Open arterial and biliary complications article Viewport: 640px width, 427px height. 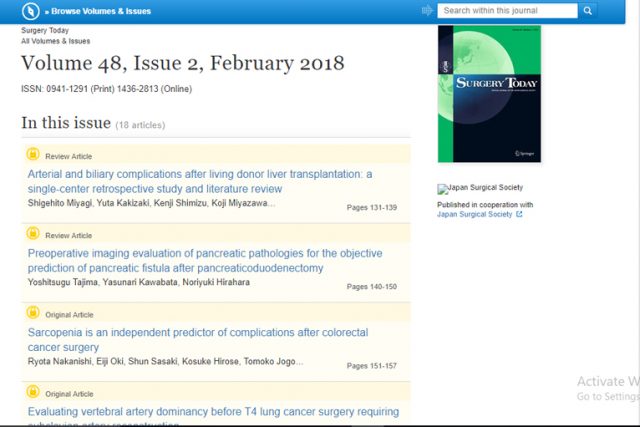click(199, 181)
